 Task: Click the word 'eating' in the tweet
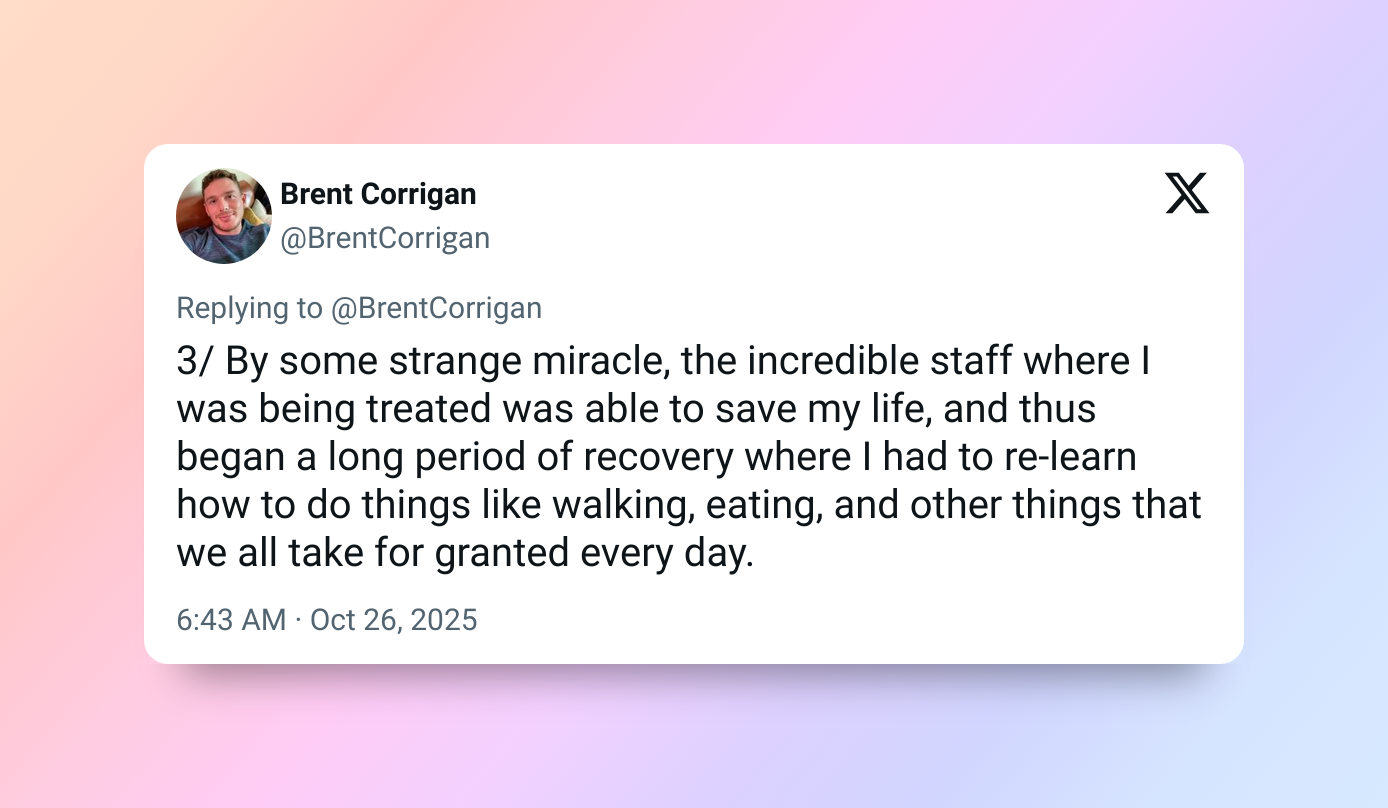[764, 505]
